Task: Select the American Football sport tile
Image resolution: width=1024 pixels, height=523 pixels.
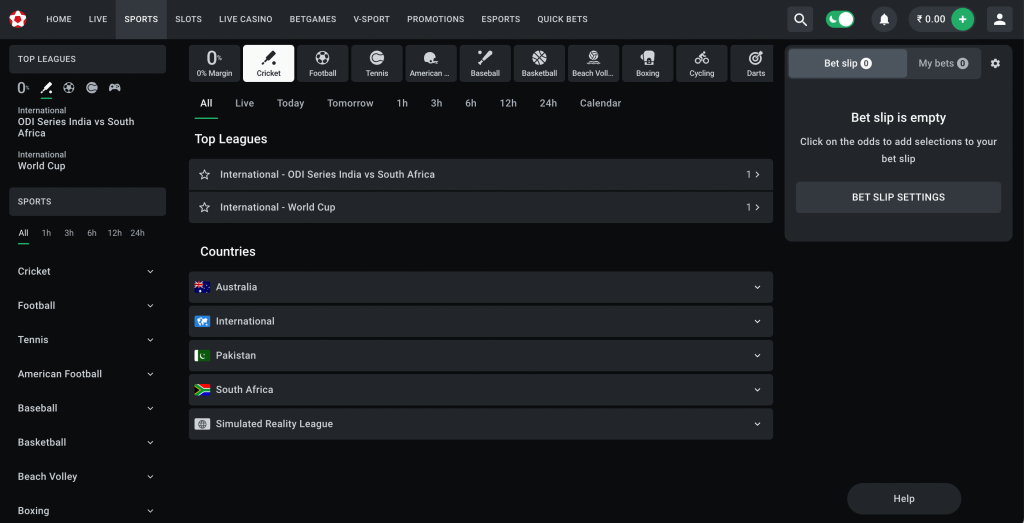Action: (431, 63)
